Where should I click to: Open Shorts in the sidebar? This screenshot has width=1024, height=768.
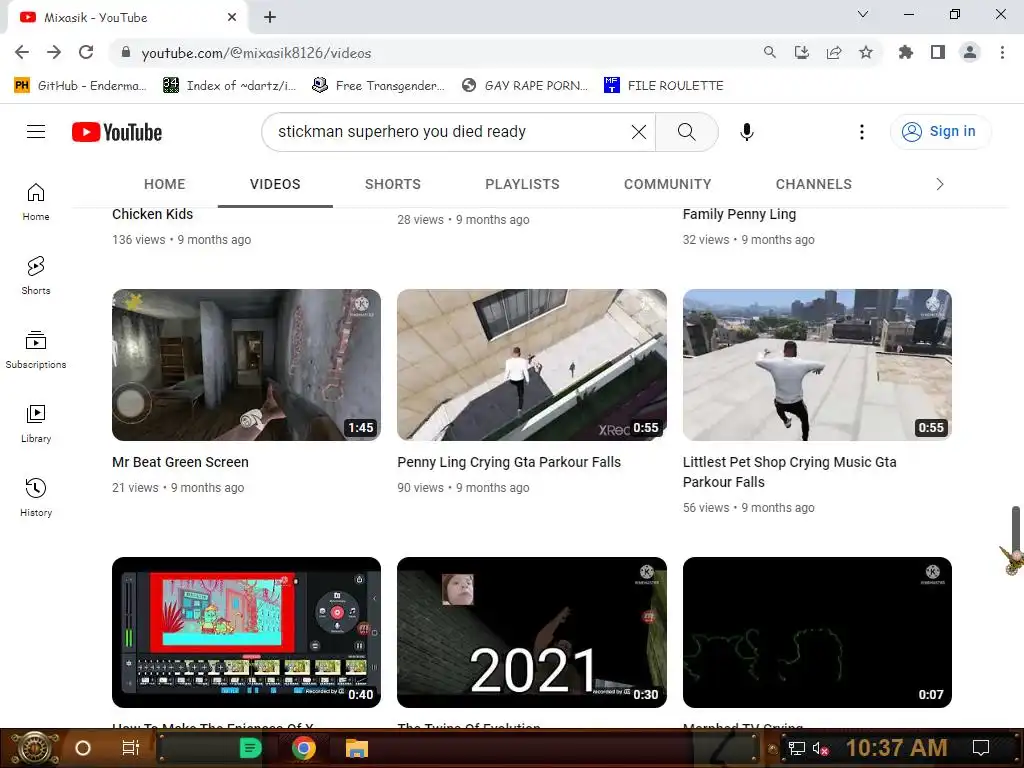tap(36, 276)
